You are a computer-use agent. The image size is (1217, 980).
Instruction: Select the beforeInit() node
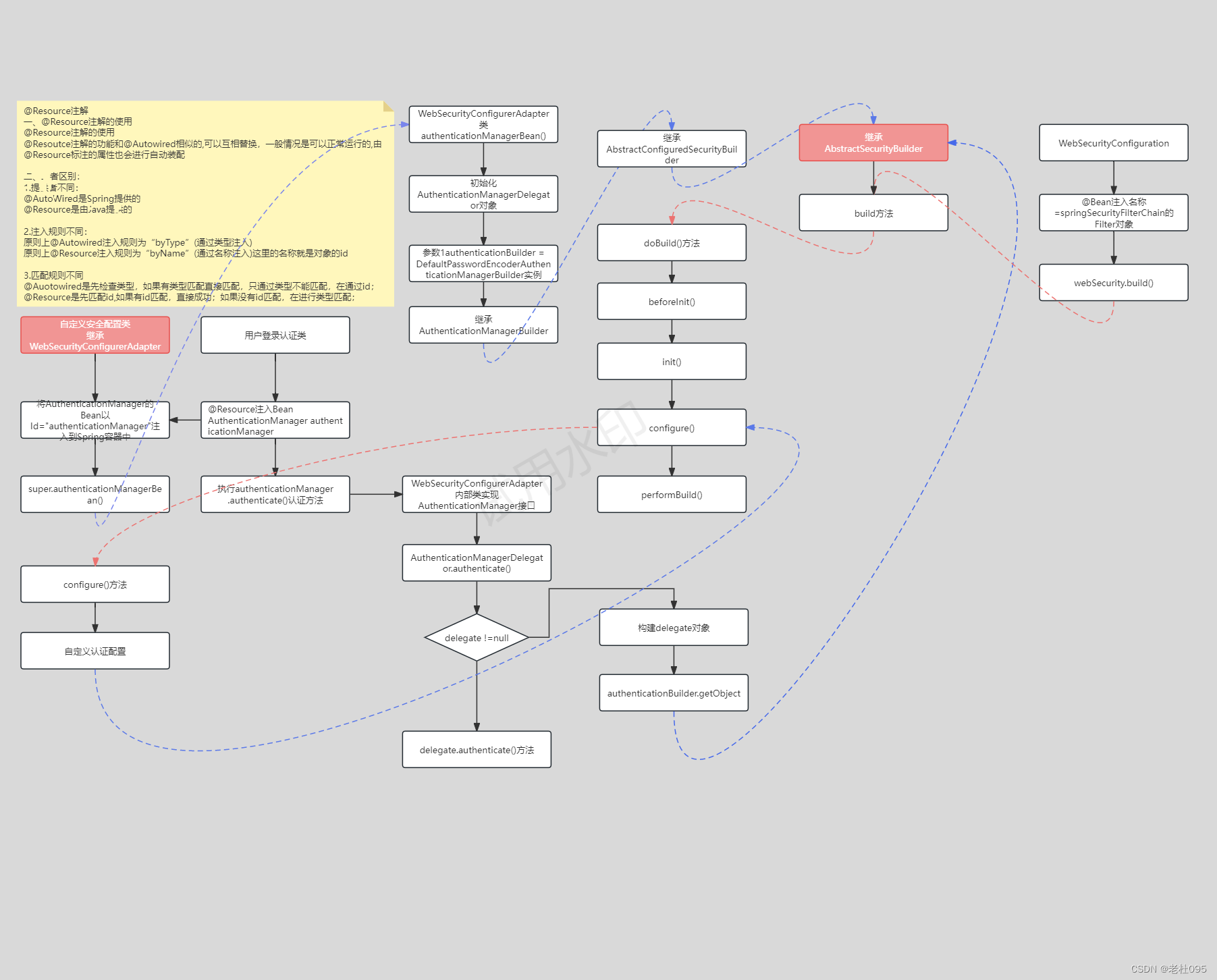click(672, 302)
